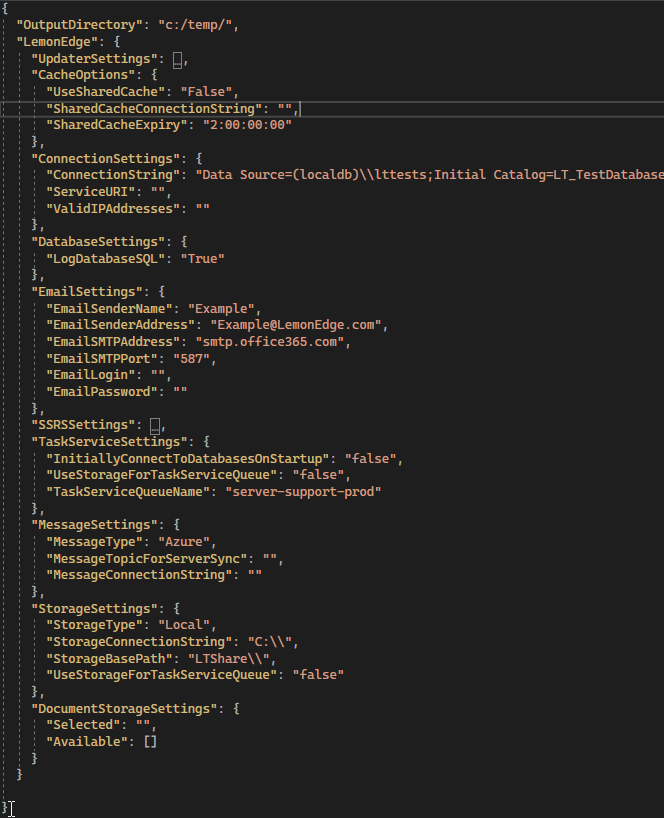664x818 pixels.
Task: Select the "Azure" value
Action: tap(184, 542)
